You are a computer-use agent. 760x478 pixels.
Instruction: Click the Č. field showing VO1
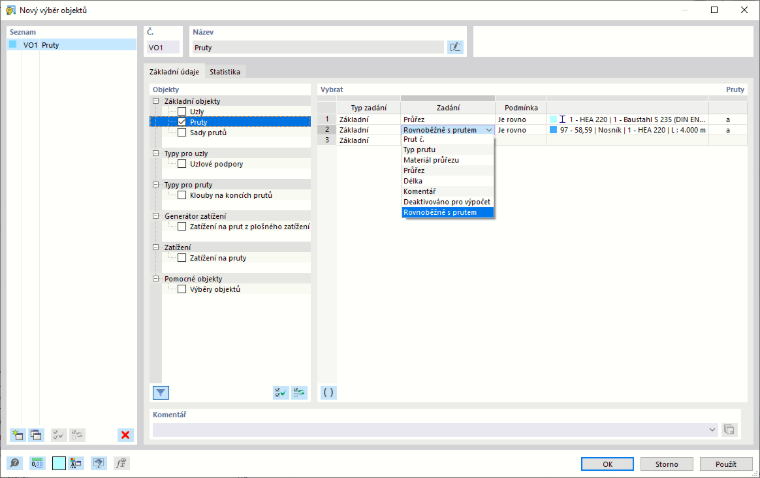(163, 48)
